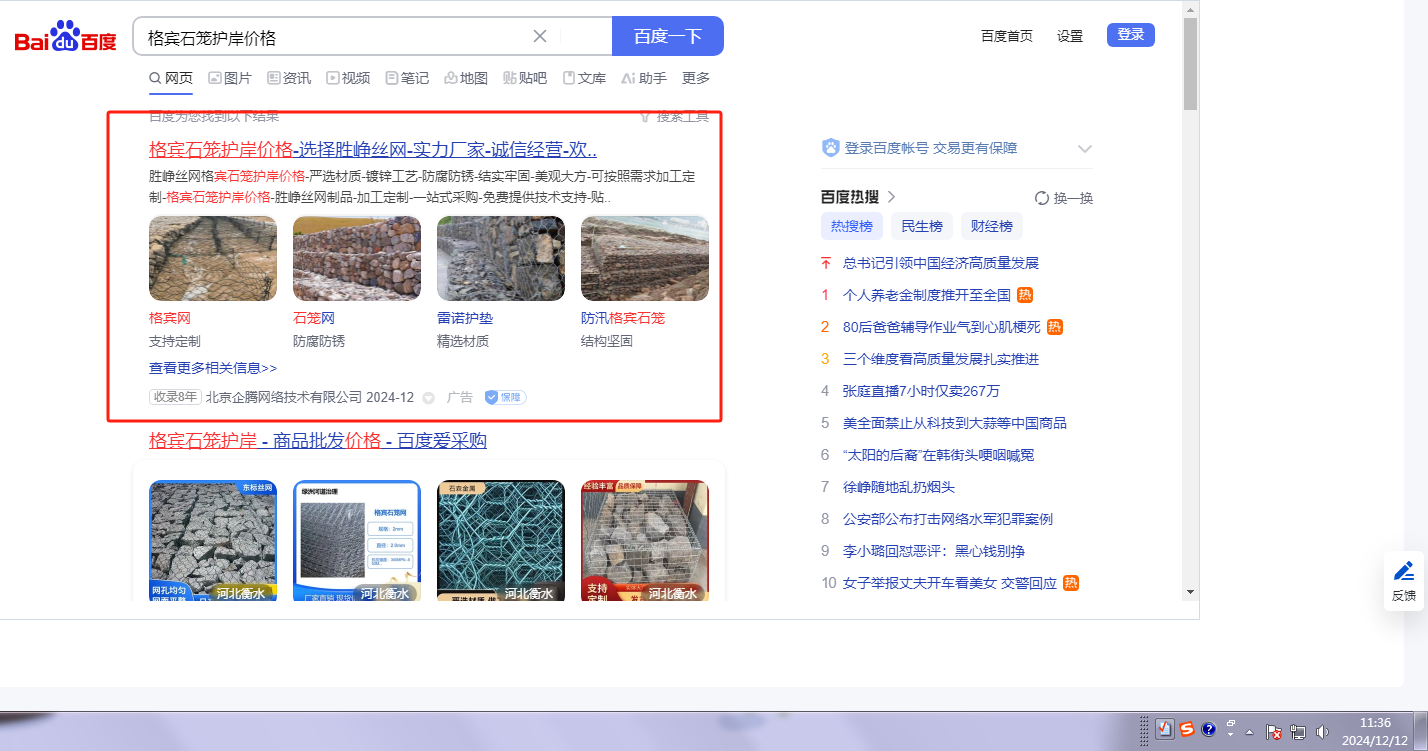Select the 民生榜 hot list tab
The width and height of the screenshot is (1428, 751).
tap(922, 226)
